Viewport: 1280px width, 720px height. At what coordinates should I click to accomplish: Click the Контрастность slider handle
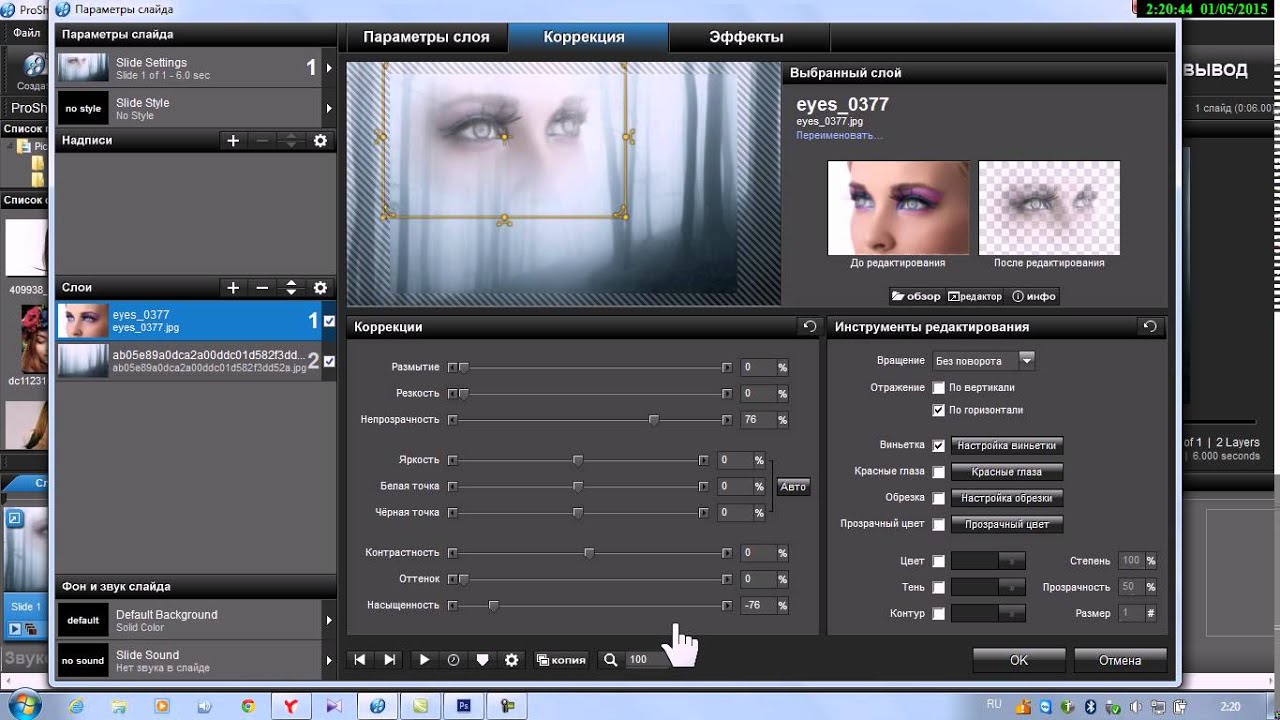(589, 553)
